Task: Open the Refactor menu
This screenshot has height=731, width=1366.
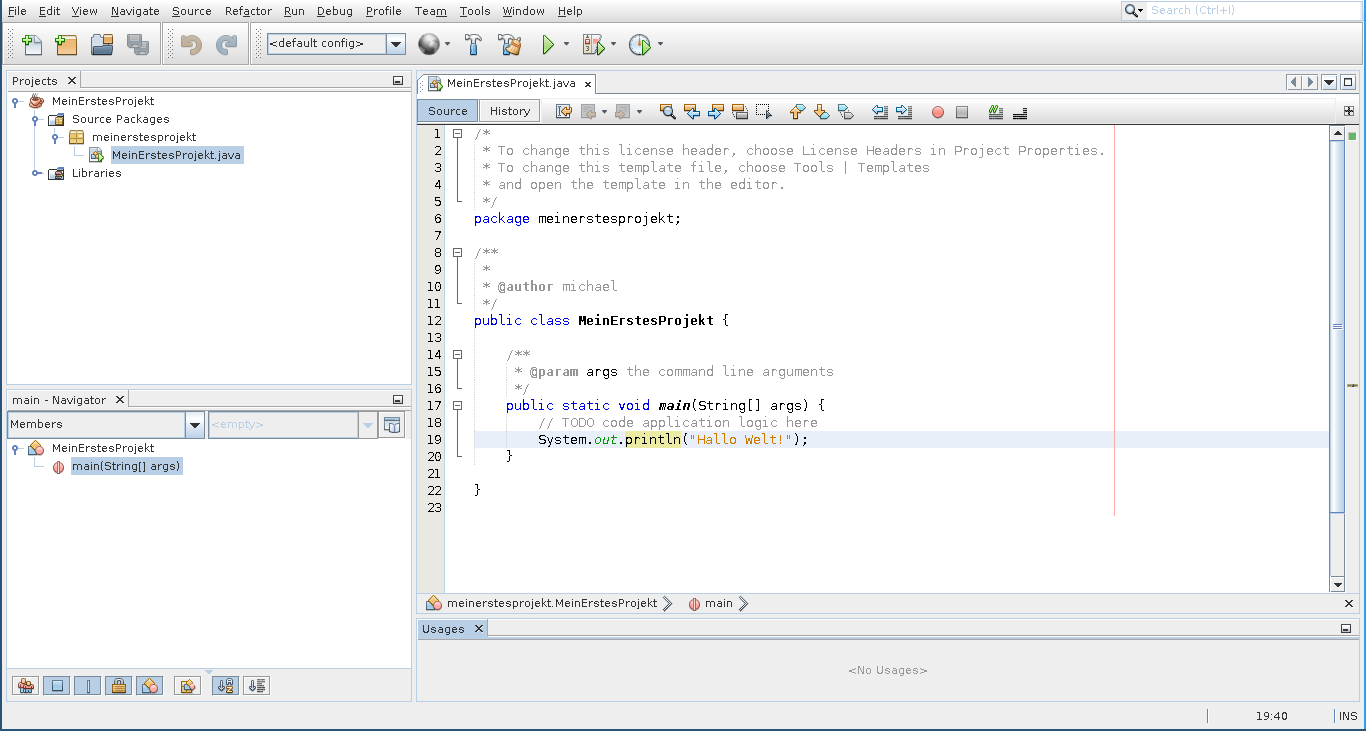Action: coord(248,11)
